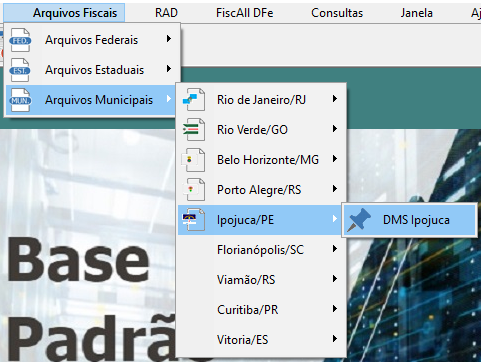Click the FED. document icon
Viewport: 481px width, 362px height.
point(20,40)
